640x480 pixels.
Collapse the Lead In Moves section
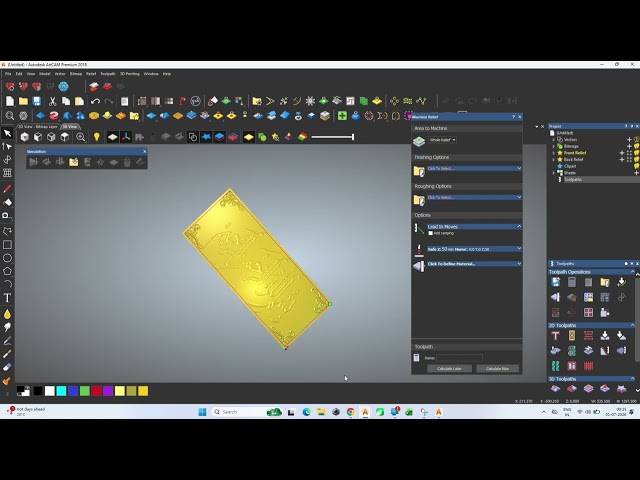(x=519, y=226)
